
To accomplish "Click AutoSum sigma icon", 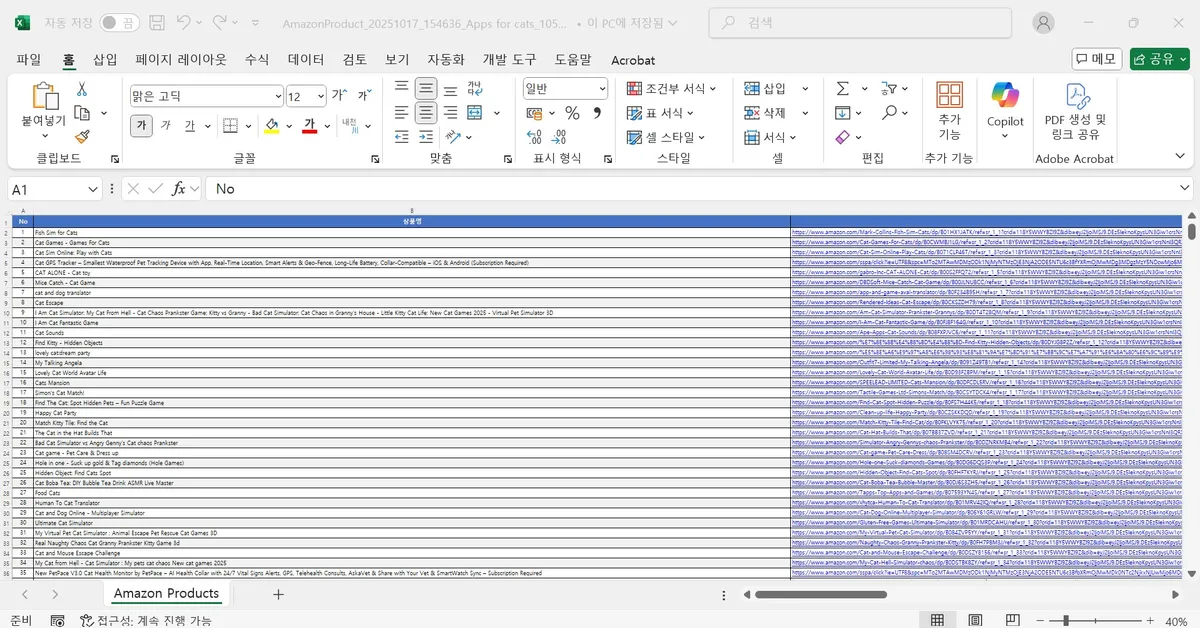I will (x=843, y=88).
